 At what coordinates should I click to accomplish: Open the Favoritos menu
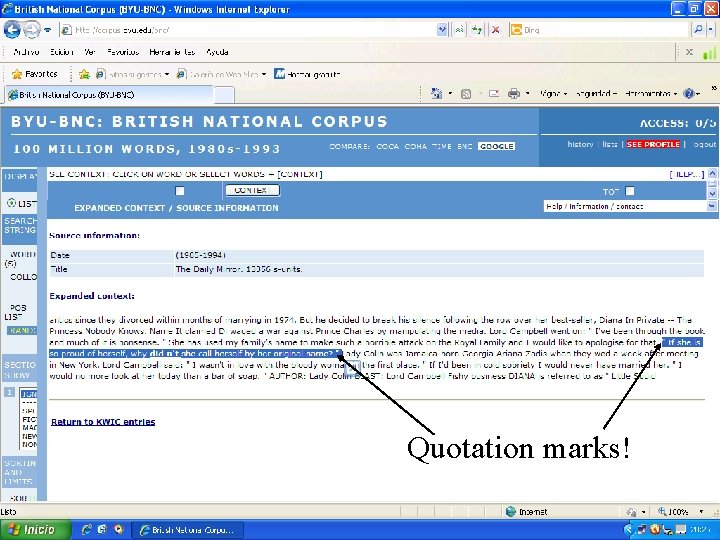pos(123,52)
